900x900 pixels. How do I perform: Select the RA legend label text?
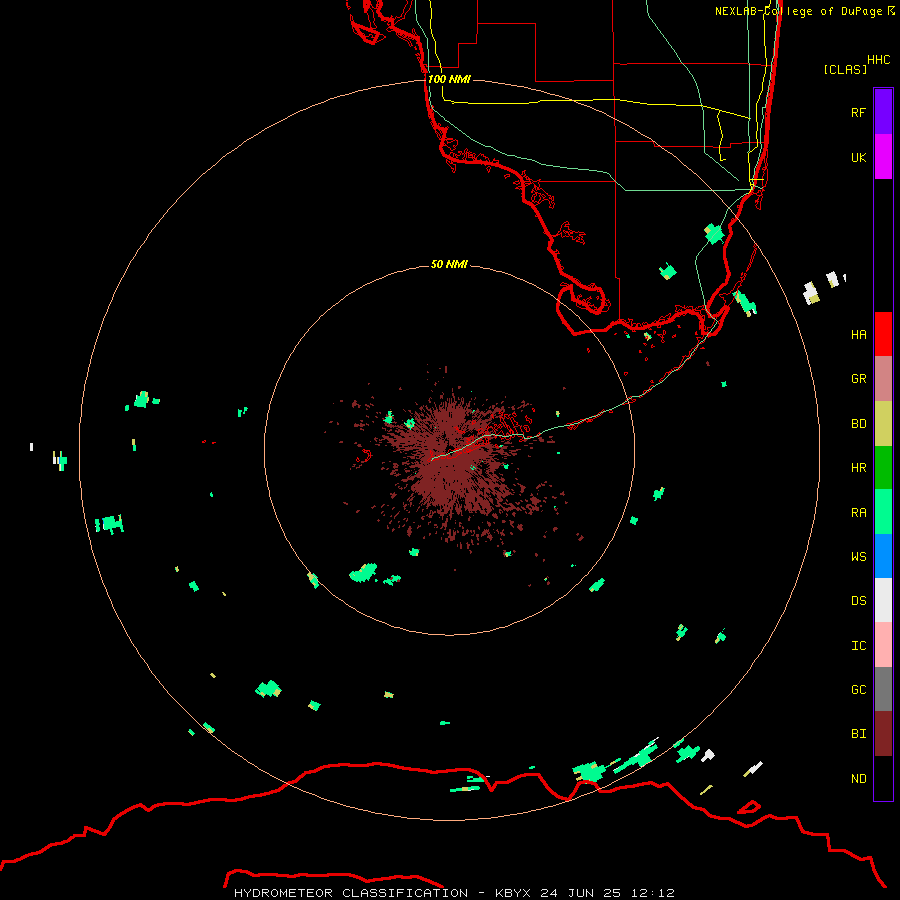[x=858, y=513]
